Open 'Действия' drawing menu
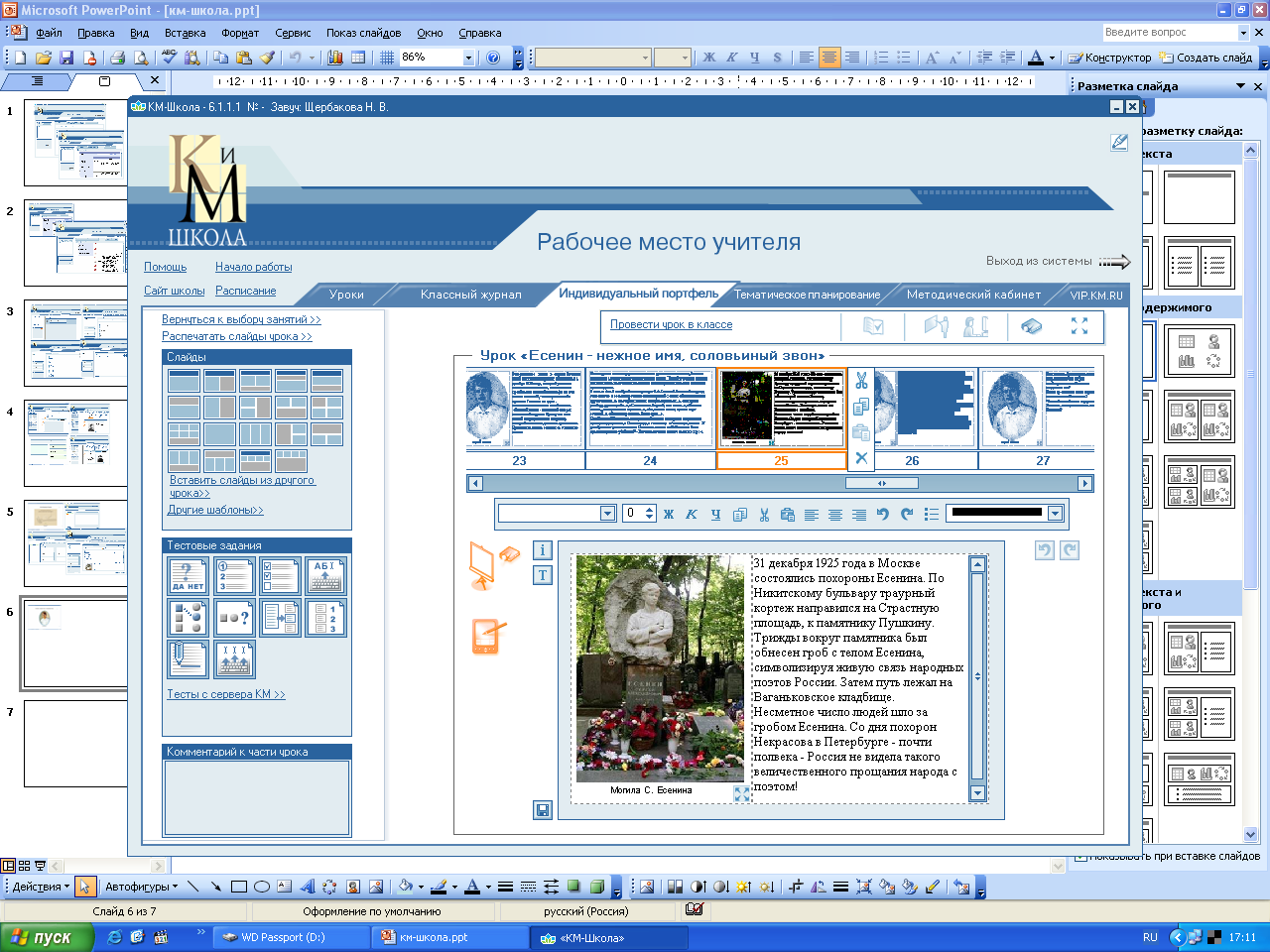 41,887
